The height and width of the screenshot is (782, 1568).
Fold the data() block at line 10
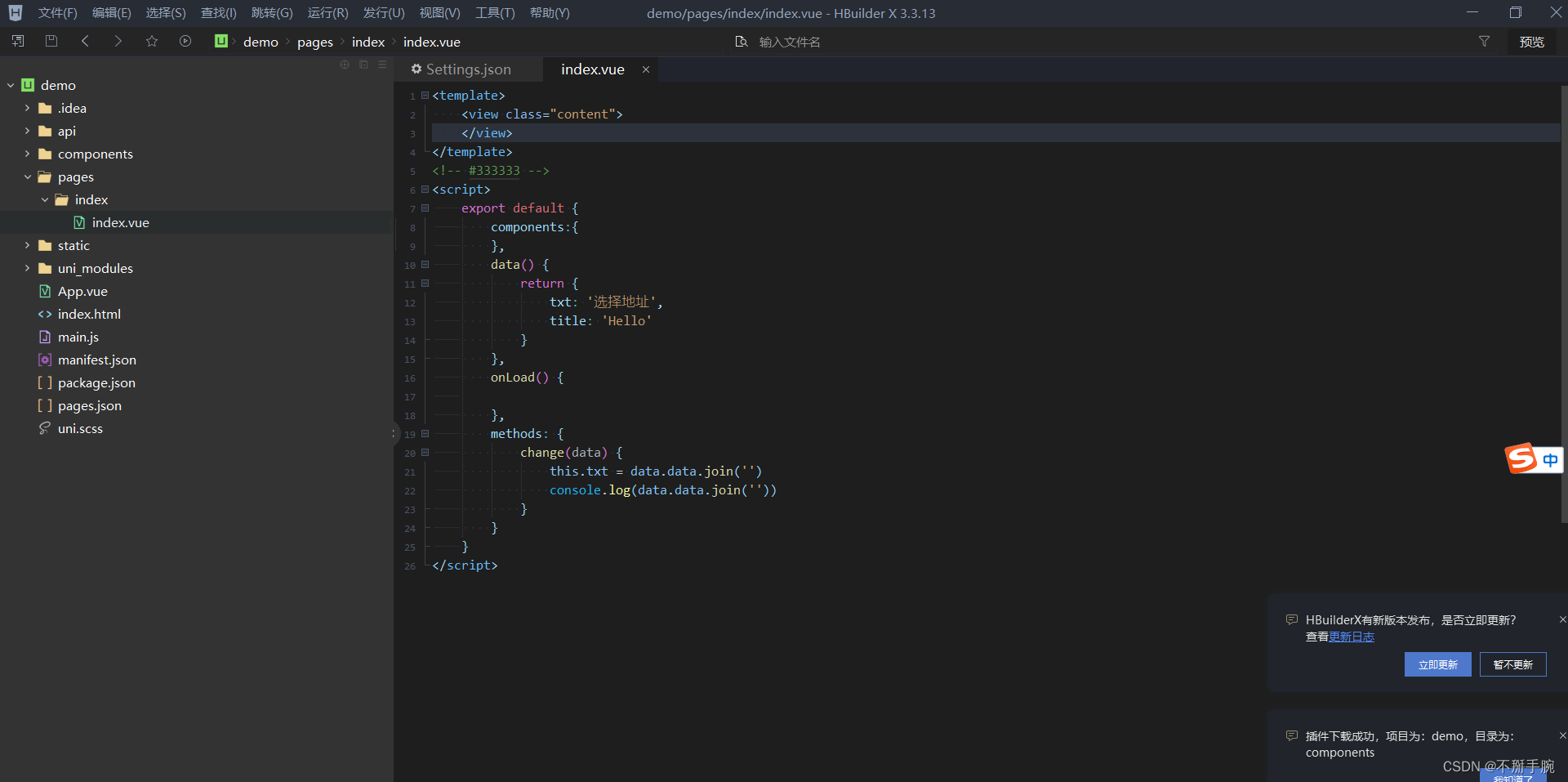click(425, 265)
